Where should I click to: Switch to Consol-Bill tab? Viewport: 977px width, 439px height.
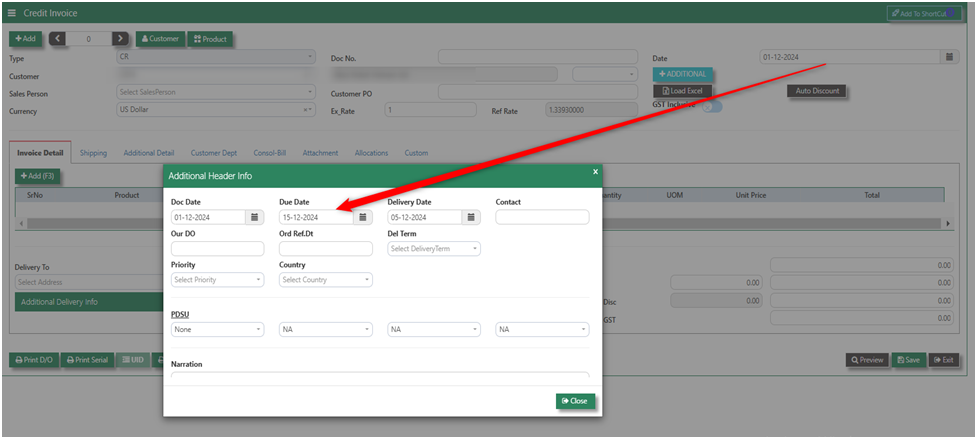270,153
